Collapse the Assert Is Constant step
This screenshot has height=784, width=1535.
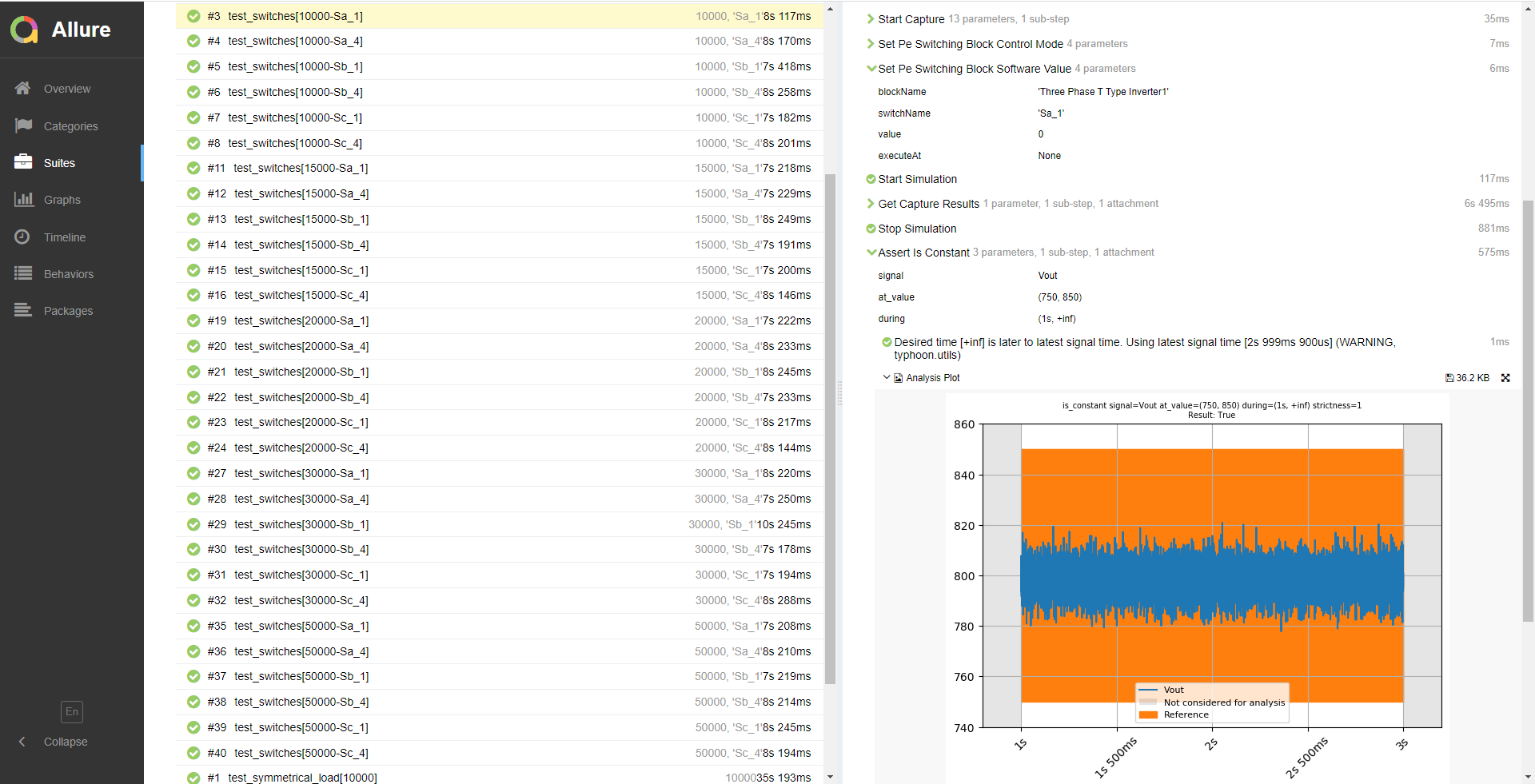coord(871,253)
